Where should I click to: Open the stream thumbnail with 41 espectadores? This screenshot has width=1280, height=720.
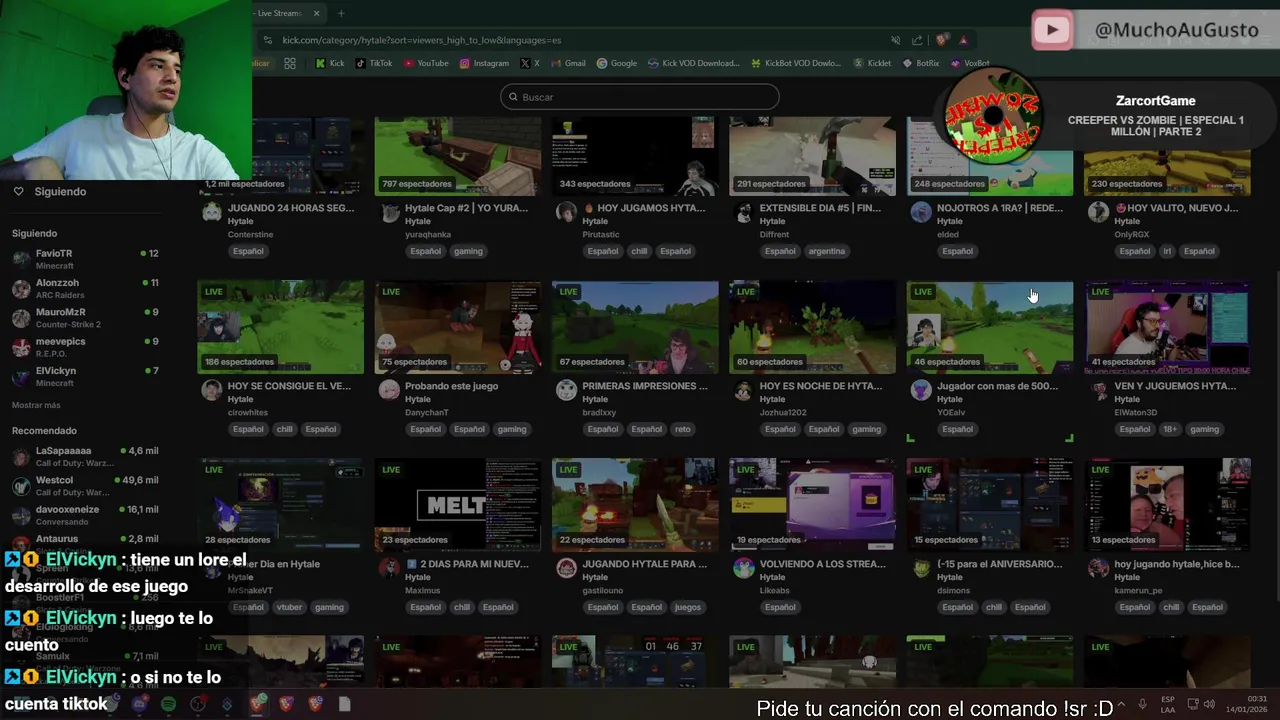(x=1167, y=327)
